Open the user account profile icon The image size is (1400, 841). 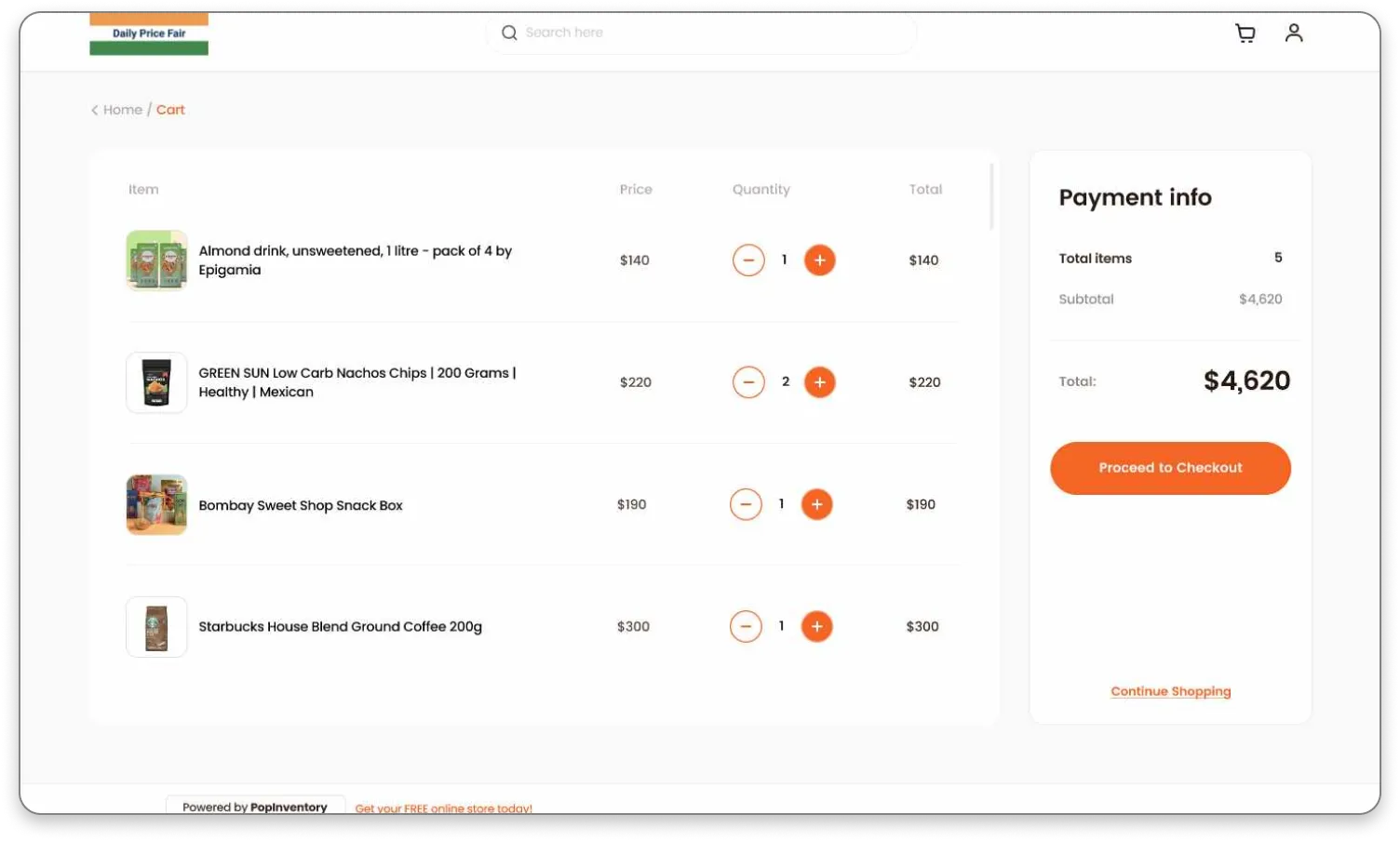(1293, 33)
